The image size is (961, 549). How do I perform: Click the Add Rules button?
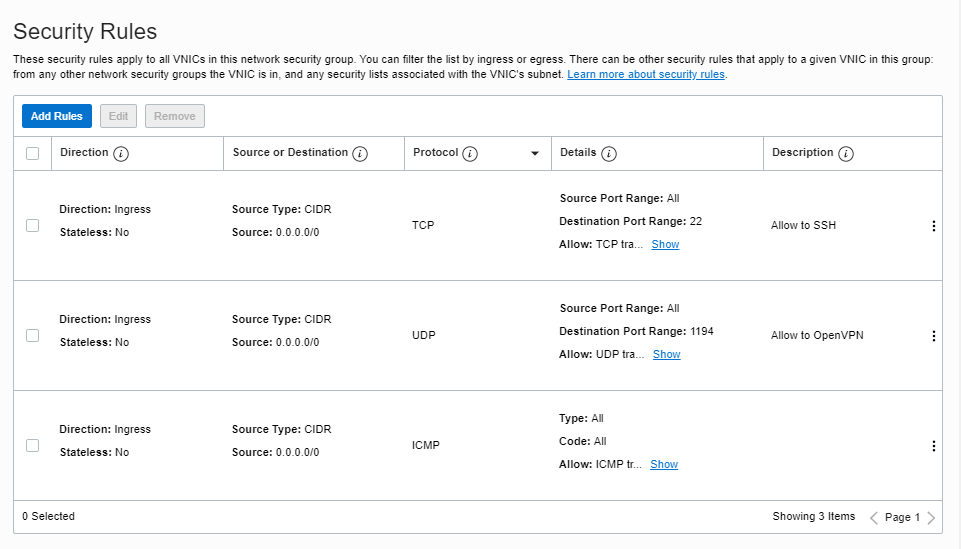(x=56, y=116)
